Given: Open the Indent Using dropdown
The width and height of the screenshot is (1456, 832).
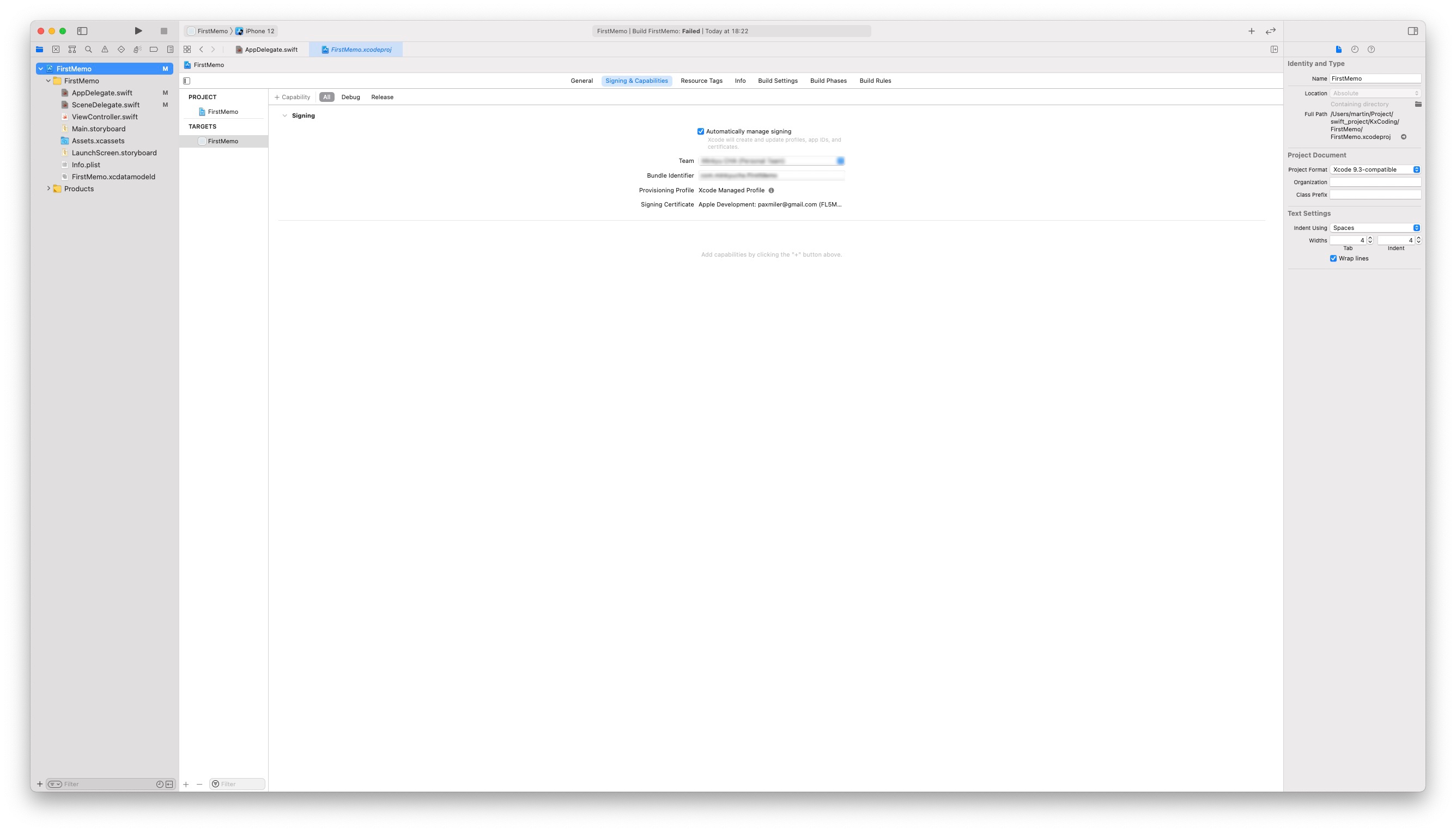Looking at the screenshot, I should 1375,228.
